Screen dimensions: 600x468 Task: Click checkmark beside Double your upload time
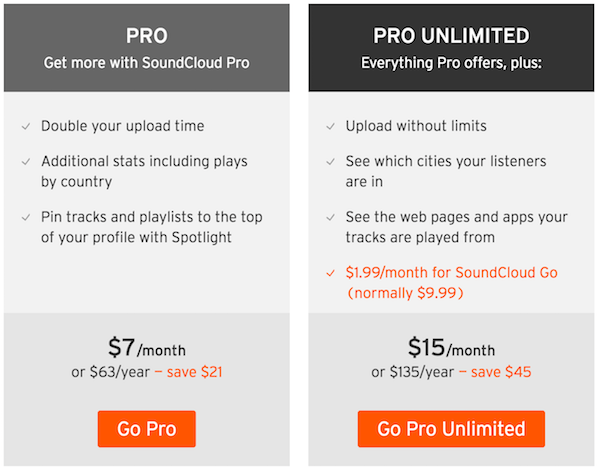[26, 126]
